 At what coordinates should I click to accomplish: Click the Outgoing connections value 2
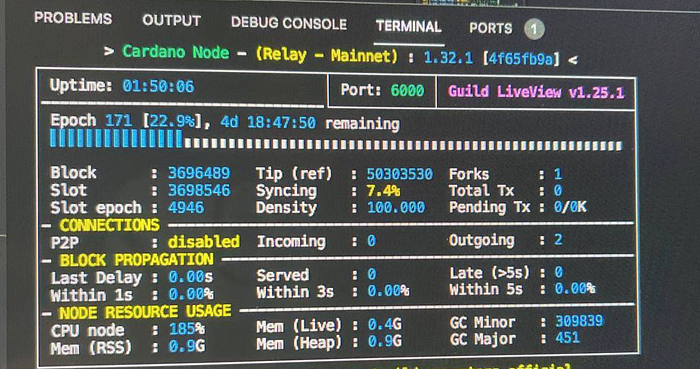pos(558,240)
